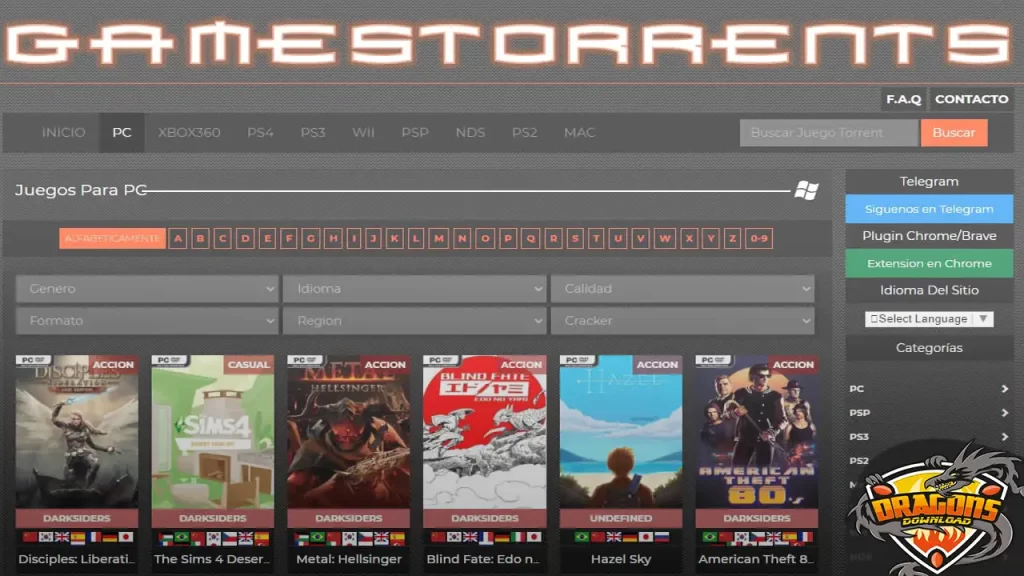Select the Italy flag under Blind Fate: Edo
The image size is (1024, 576).
516,535
